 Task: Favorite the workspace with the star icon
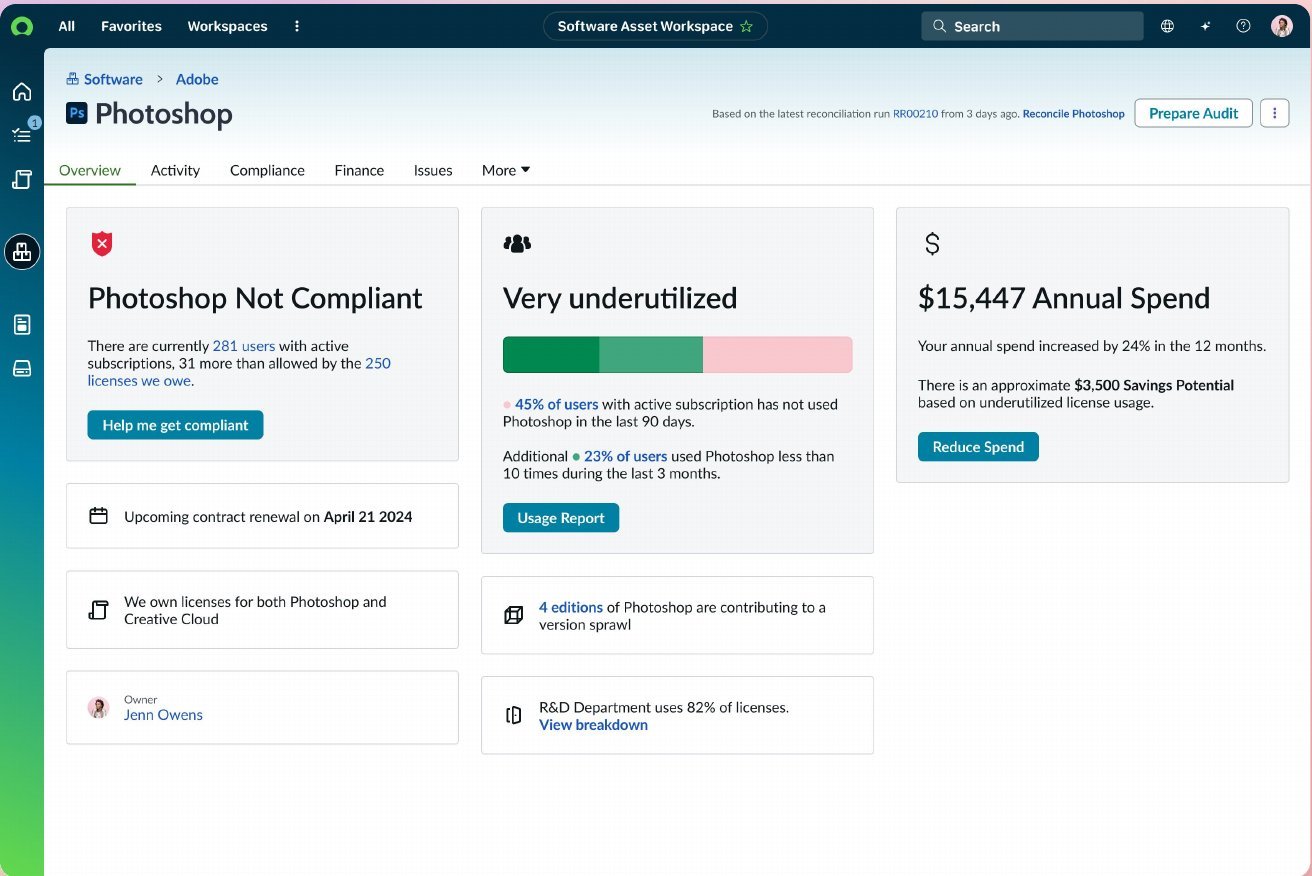point(746,27)
